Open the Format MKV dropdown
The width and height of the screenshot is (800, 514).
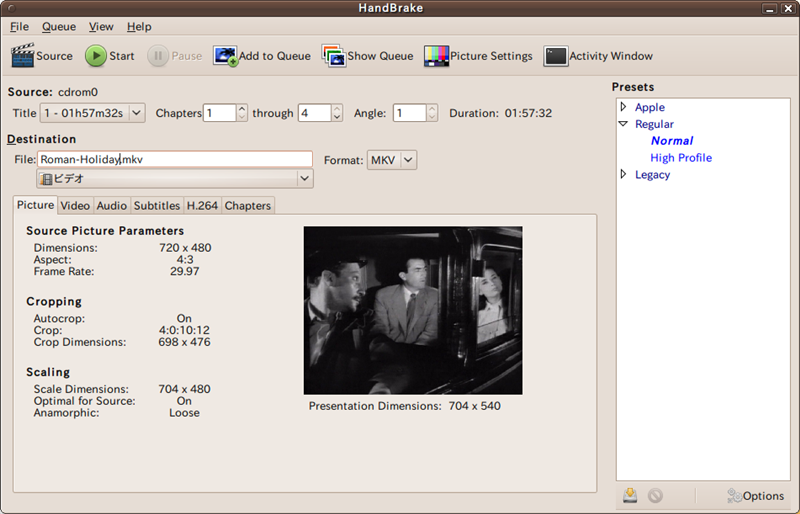coord(392,160)
